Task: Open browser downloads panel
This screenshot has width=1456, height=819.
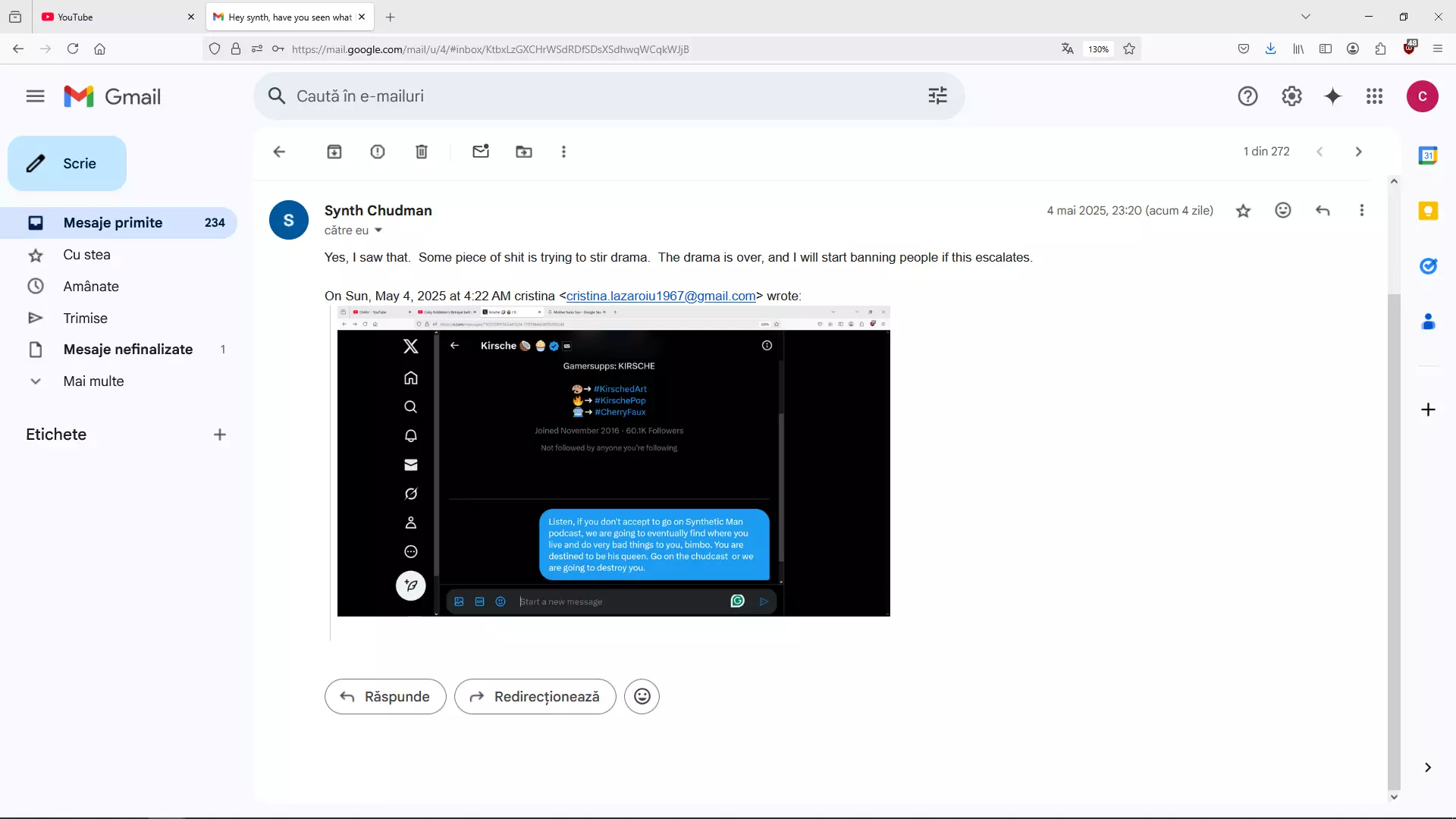Action: pyautogui.click(x=1271, y=49)
